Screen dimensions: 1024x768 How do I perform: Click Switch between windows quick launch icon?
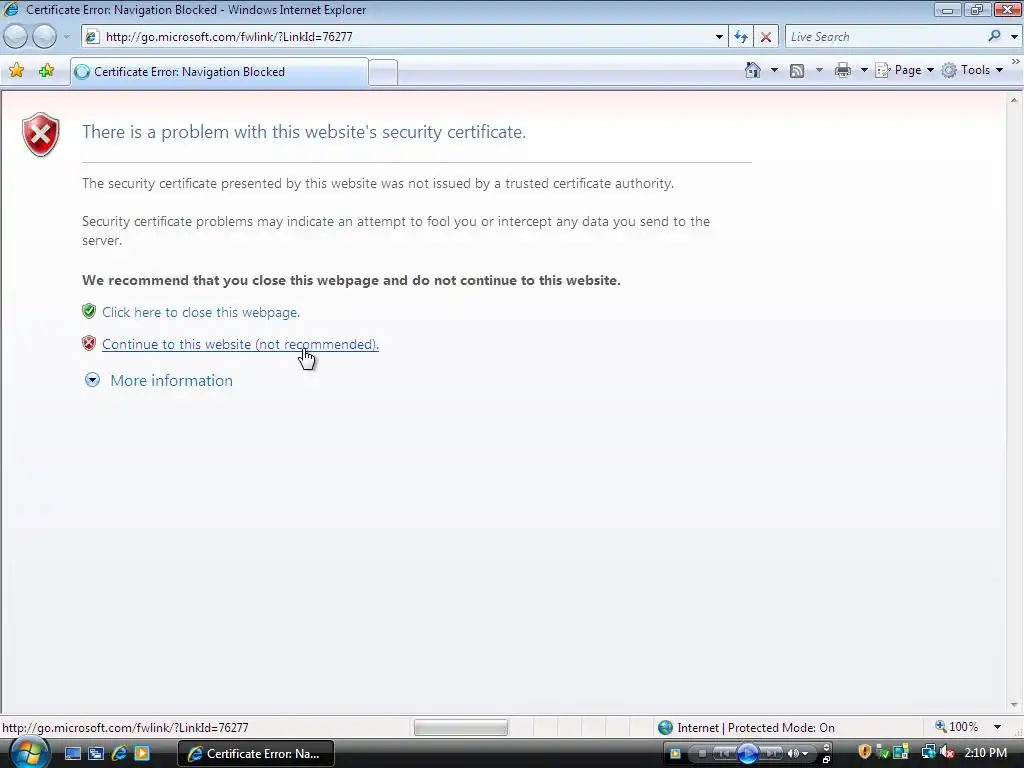pos(96,754)
